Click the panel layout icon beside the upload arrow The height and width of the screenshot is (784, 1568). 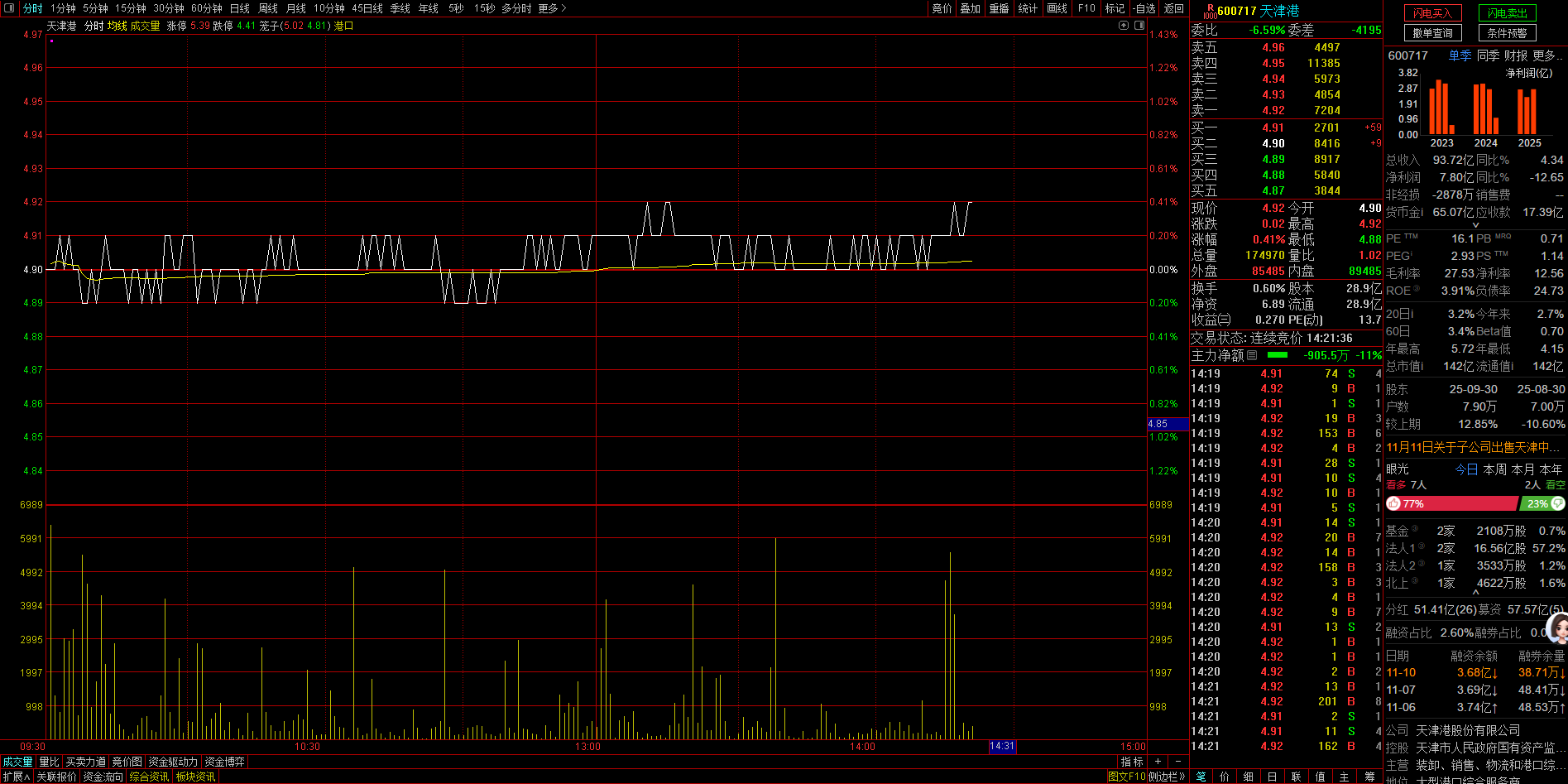point(1139,26)
